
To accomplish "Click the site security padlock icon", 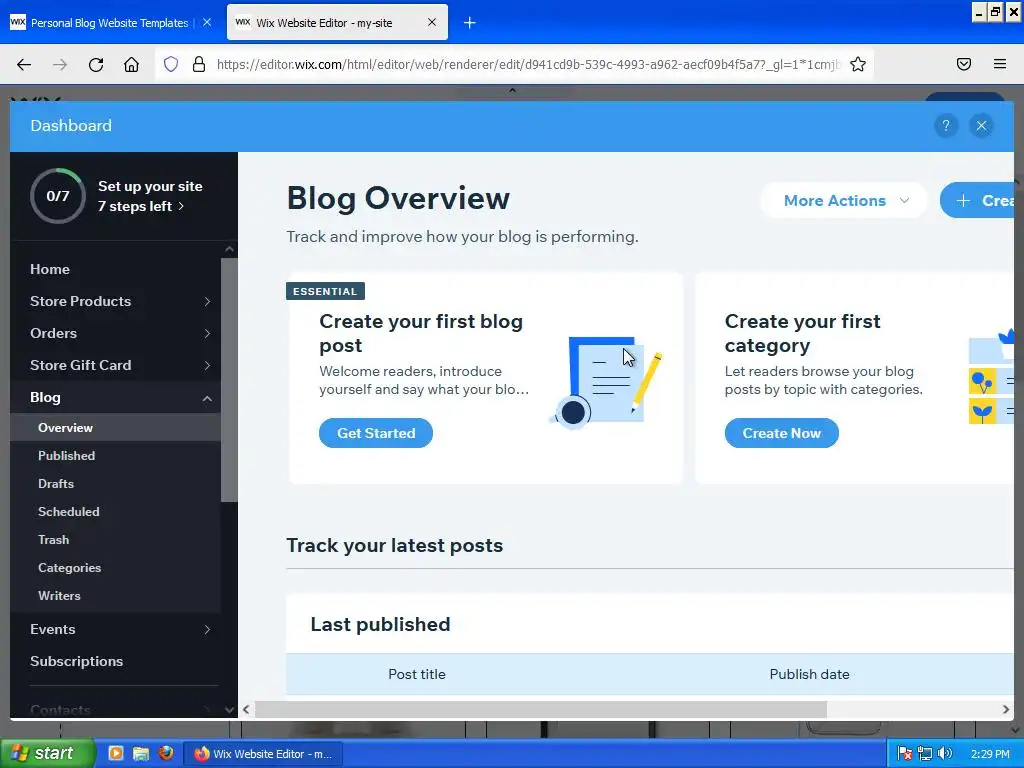I will pyautogui.click(x=199, y=64).
